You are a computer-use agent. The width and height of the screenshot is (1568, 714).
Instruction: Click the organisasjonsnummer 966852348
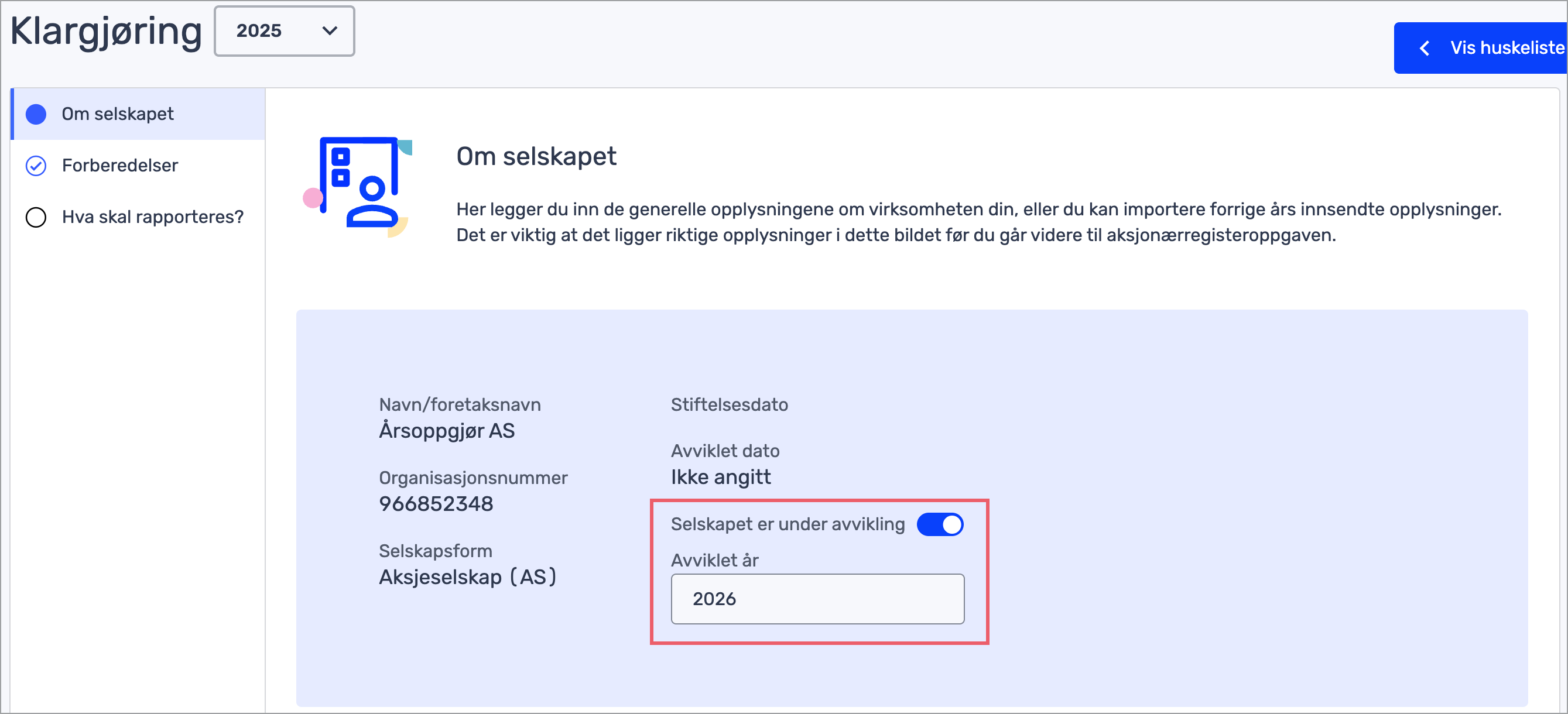pyautogui.click(x=436, y=503)
